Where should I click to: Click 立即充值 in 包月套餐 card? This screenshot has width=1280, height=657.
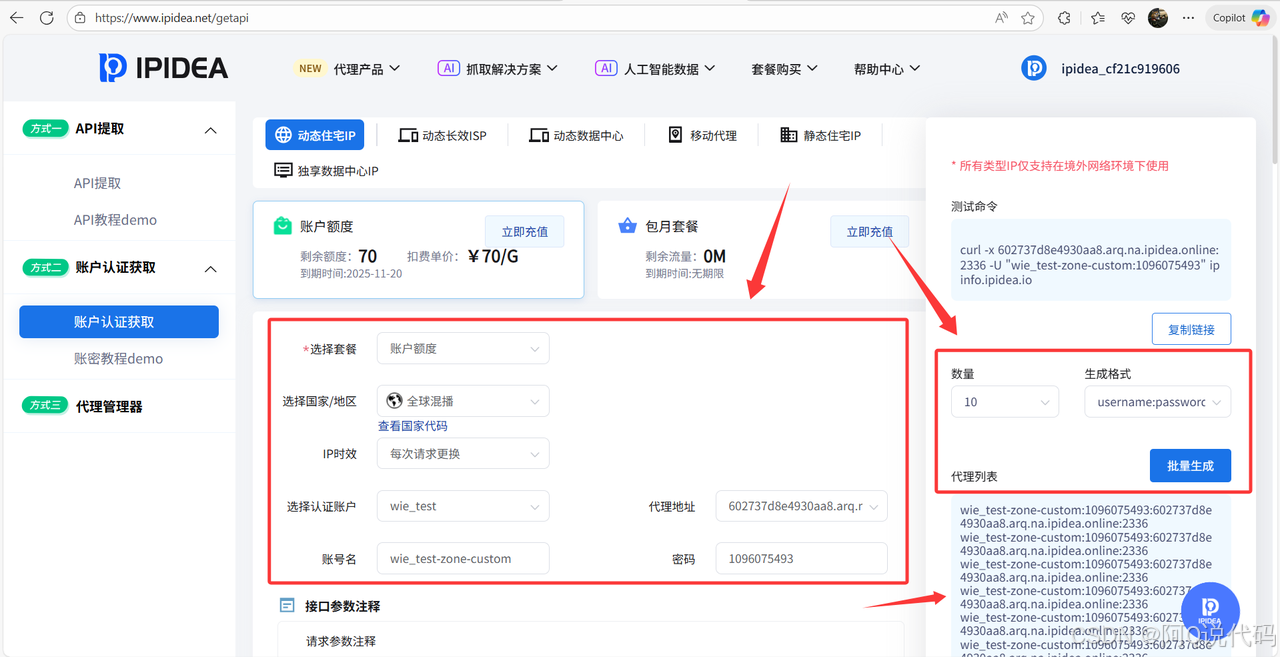point(869,231)
